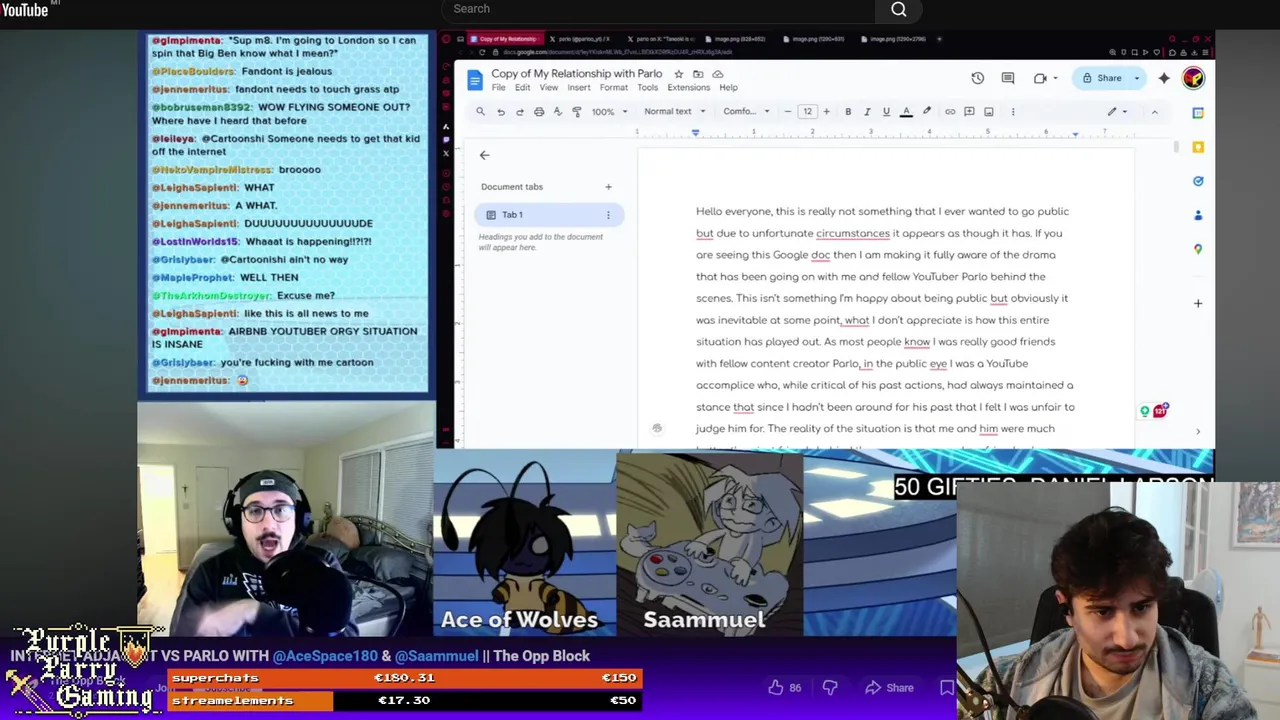Click the YouTube search magnifier button

click(899, 10)
